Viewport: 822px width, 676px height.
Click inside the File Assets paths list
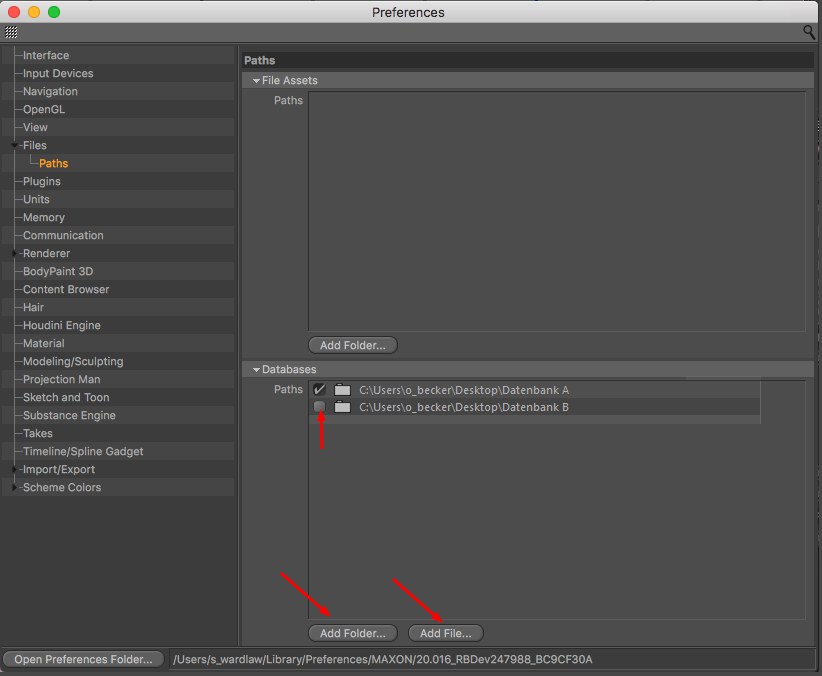557,211
